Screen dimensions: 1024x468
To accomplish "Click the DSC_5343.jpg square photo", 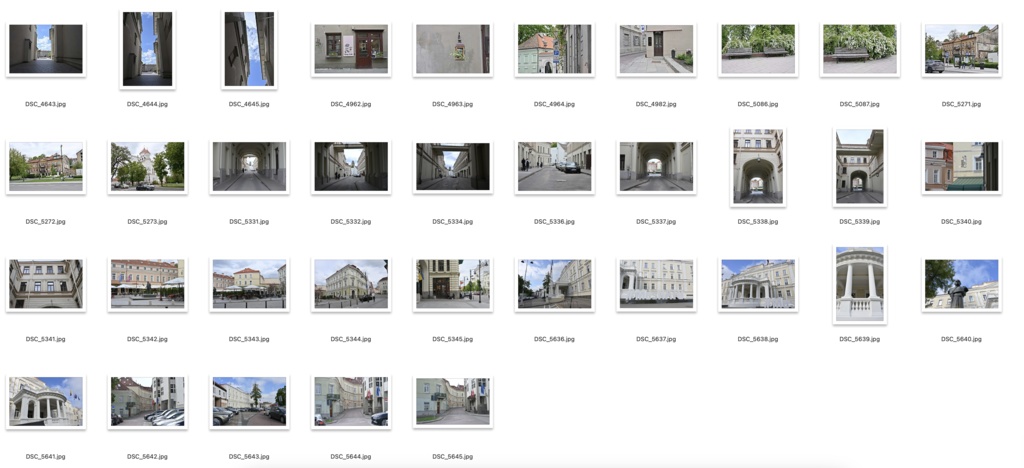I will [x=249, y=284].
